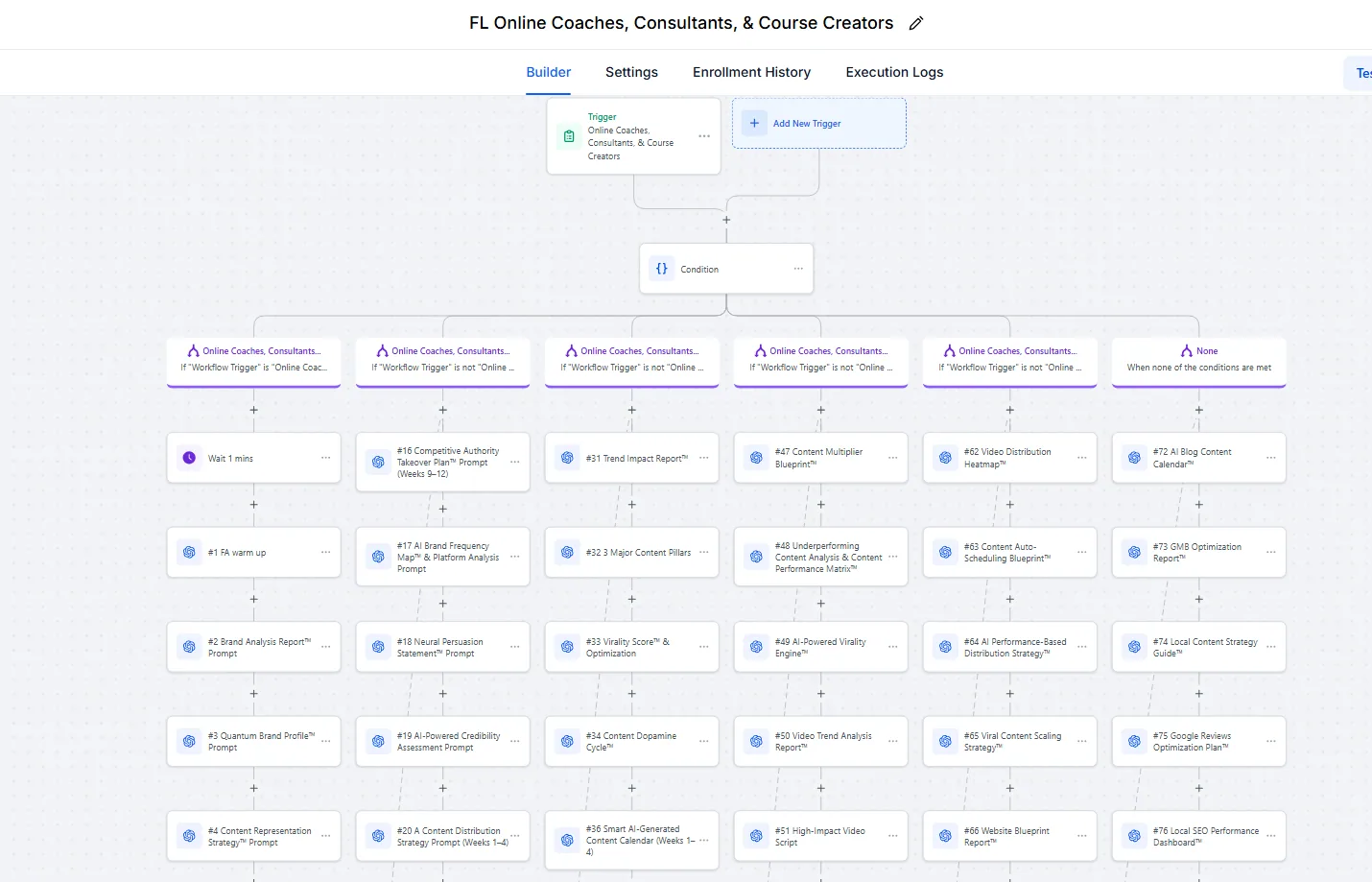The height and width of the screenshot is (882, 1372).
Task: Open the three-dot menu on #63 Content Auto-Scheduling
Action: coord(1081,552)
